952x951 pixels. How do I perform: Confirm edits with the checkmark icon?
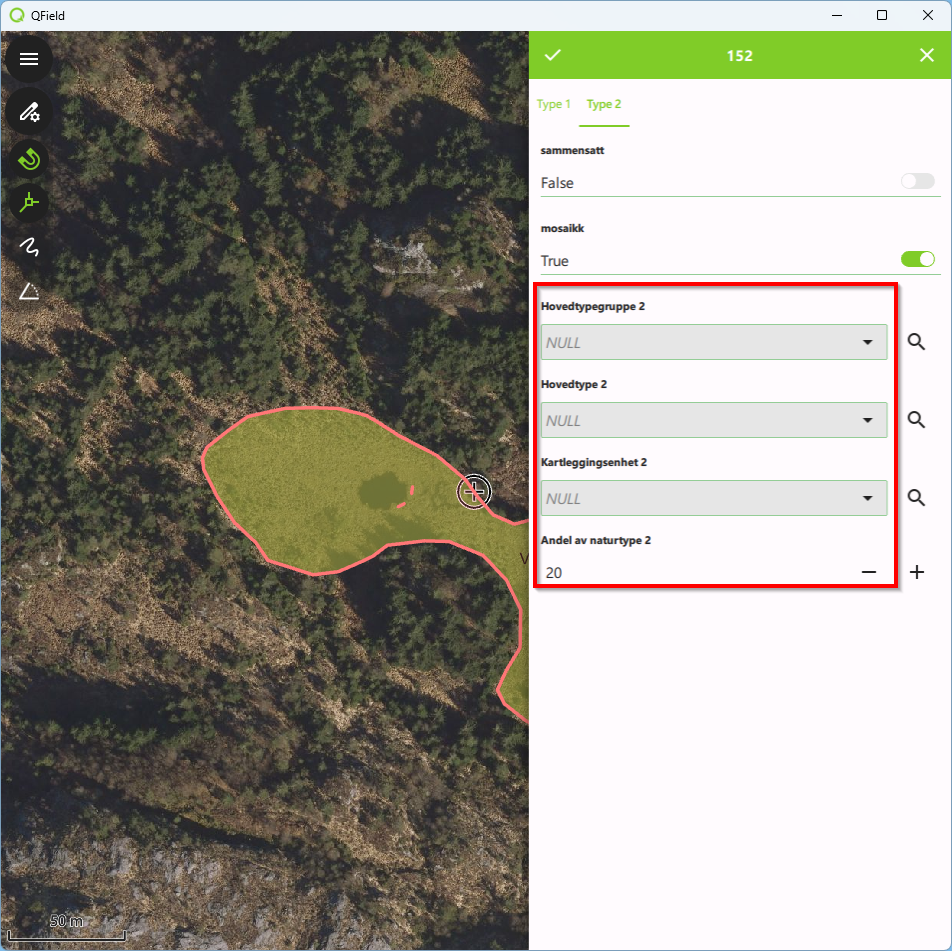[553, 55]
